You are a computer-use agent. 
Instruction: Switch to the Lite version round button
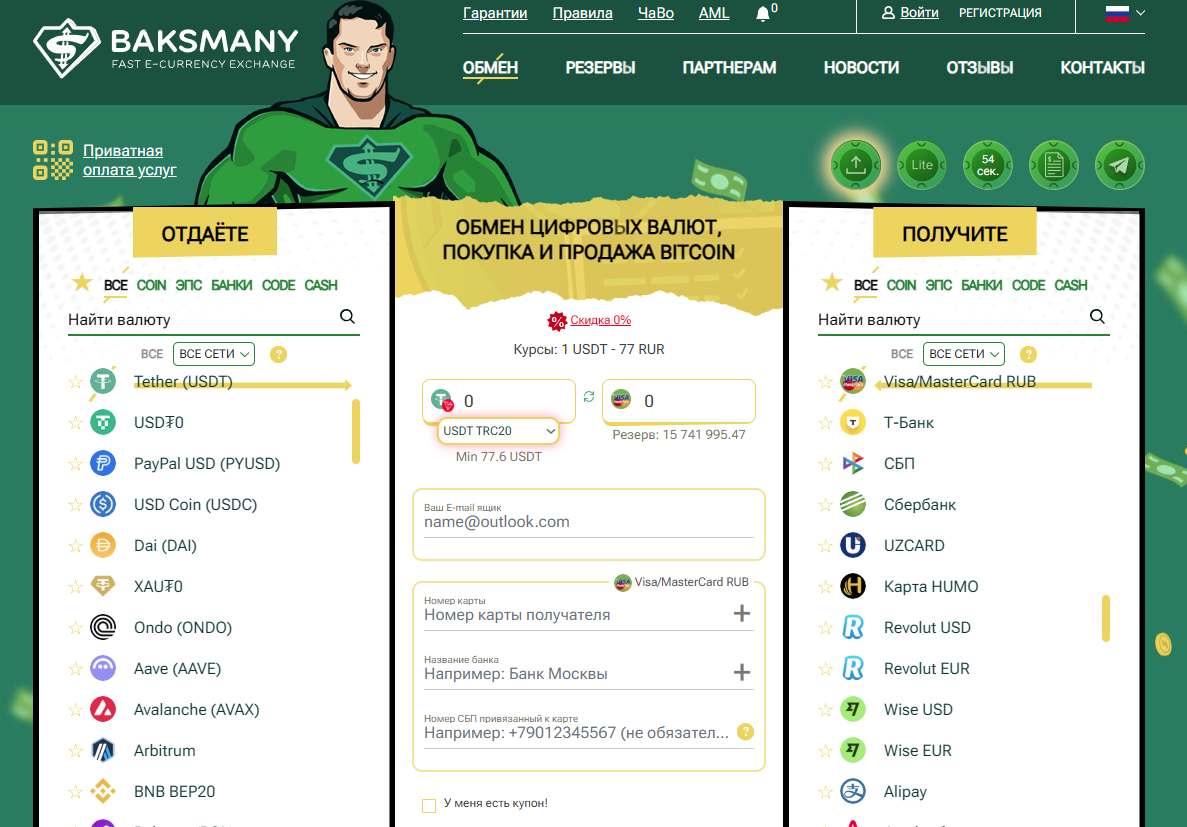click(x=921, y=165)
